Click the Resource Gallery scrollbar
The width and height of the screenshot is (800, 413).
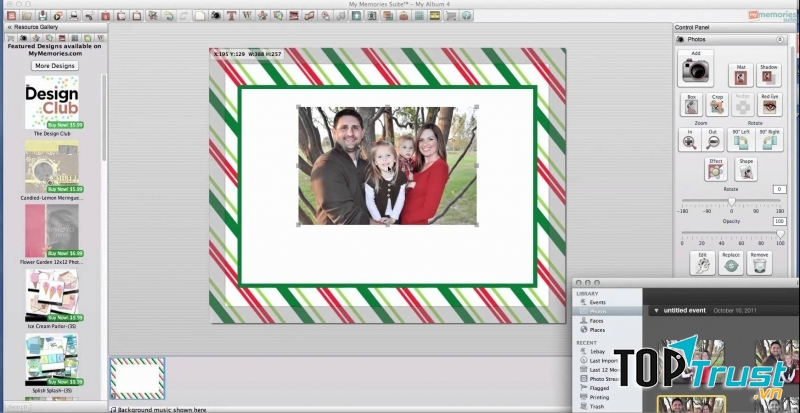(x=104, y=117)
